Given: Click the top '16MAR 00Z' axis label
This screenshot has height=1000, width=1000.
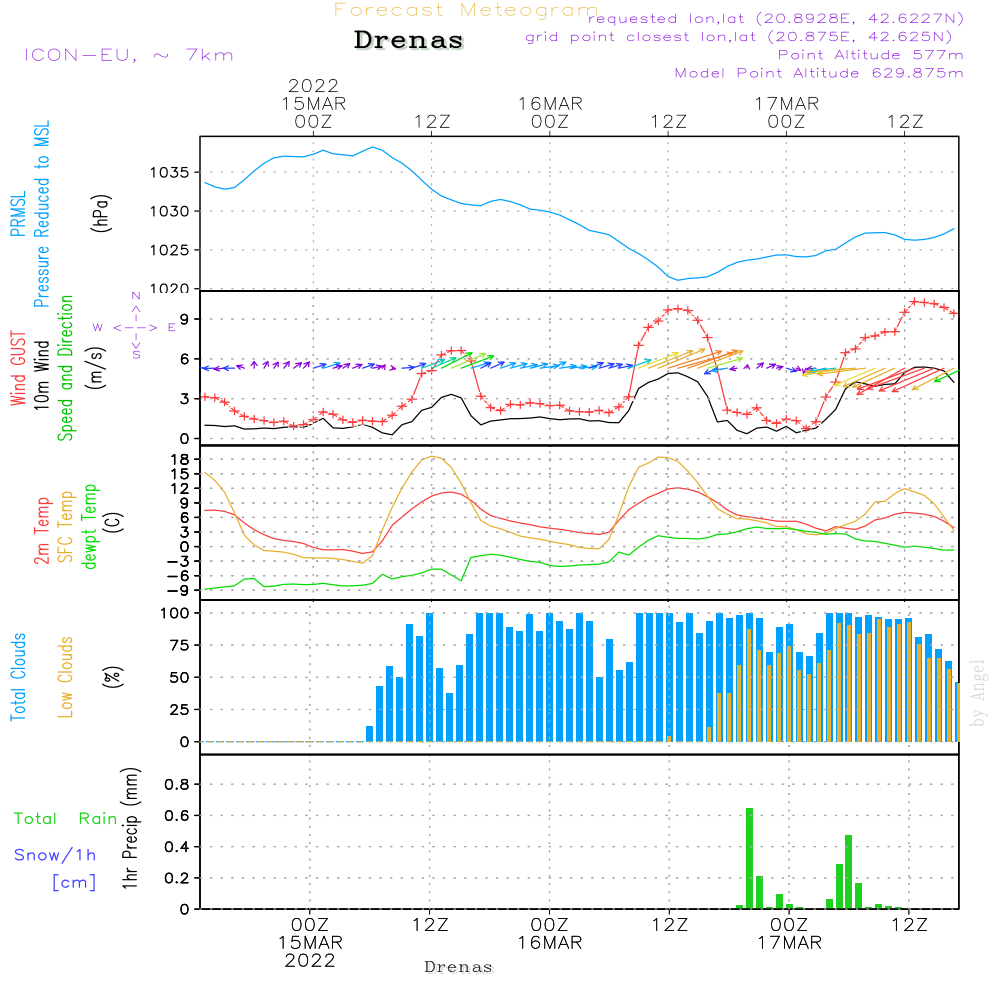Looking at the screenshot, I should (x=550, y=112).
